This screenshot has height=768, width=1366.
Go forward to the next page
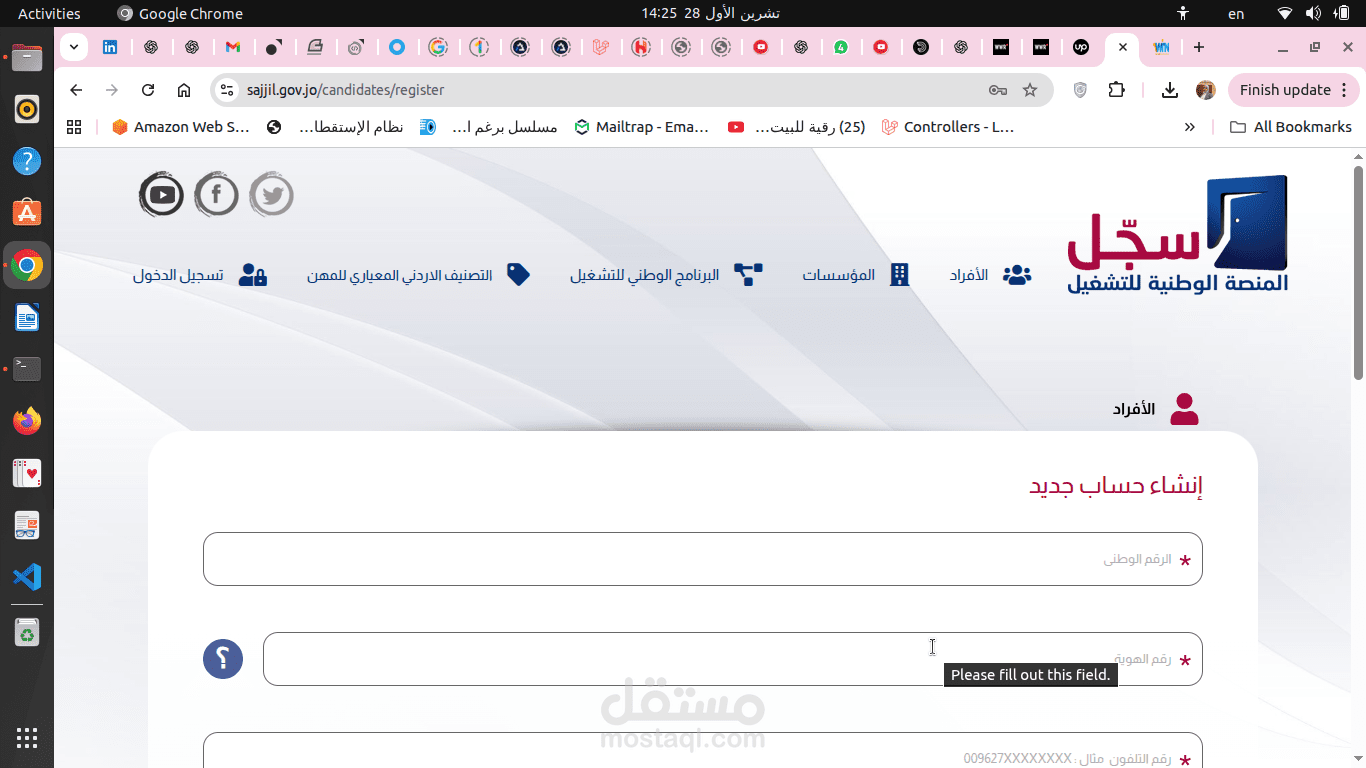(x=112, y=90)
